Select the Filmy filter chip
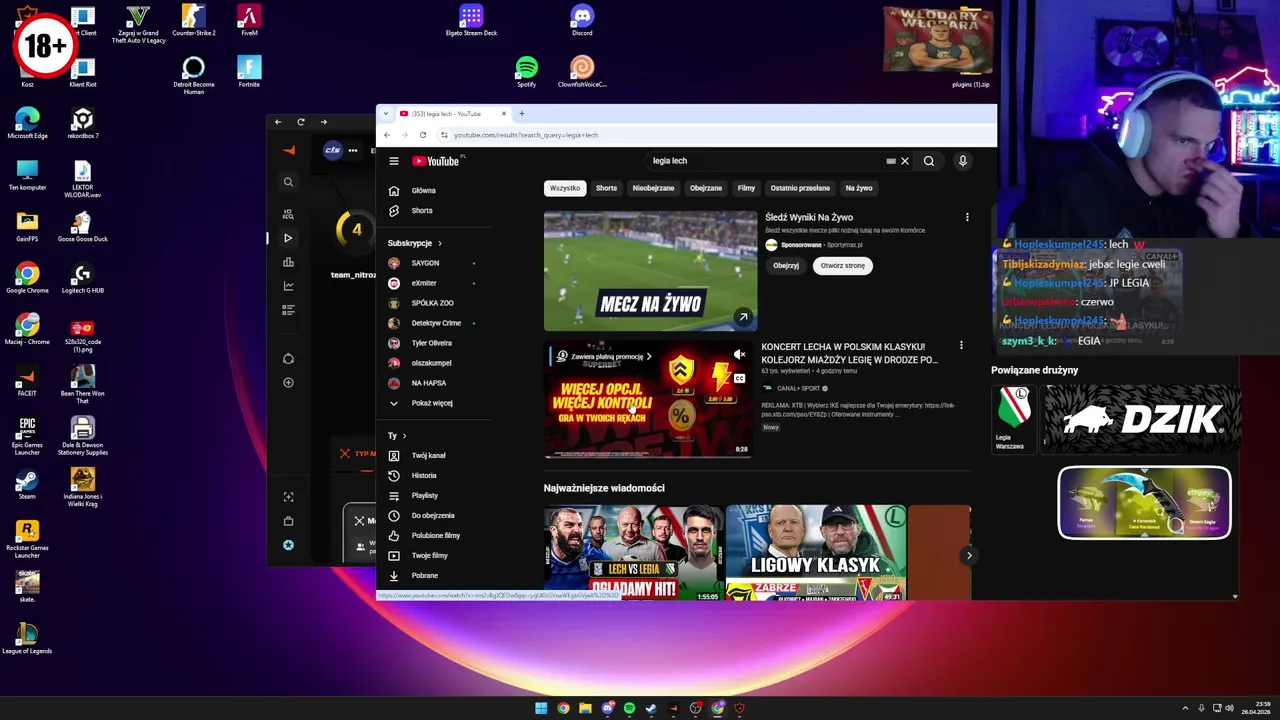This screenshot has height=720, width=1280. pos(746,188)
